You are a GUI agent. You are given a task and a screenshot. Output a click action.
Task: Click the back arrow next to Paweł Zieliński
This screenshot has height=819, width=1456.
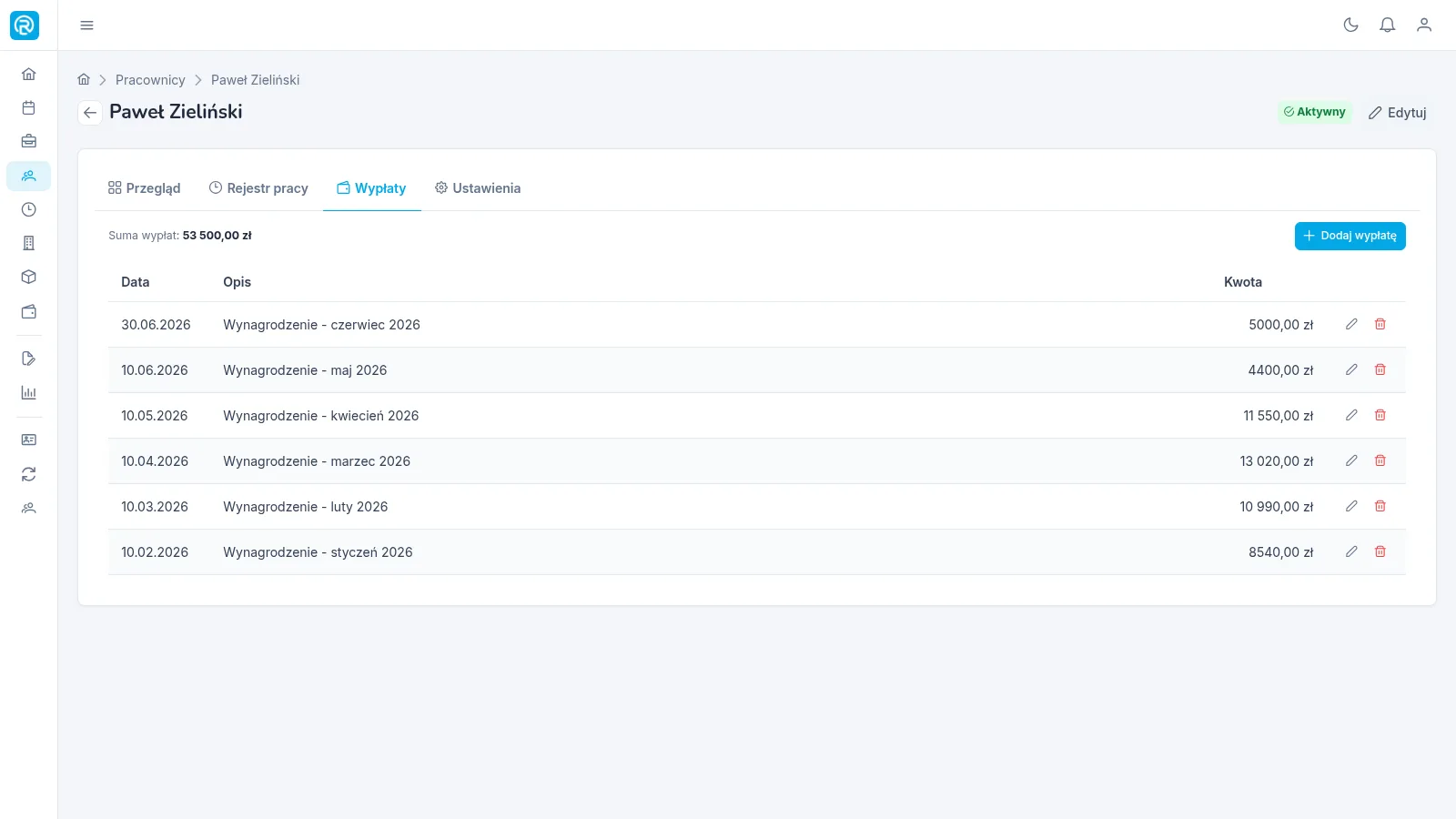[89, 113]
